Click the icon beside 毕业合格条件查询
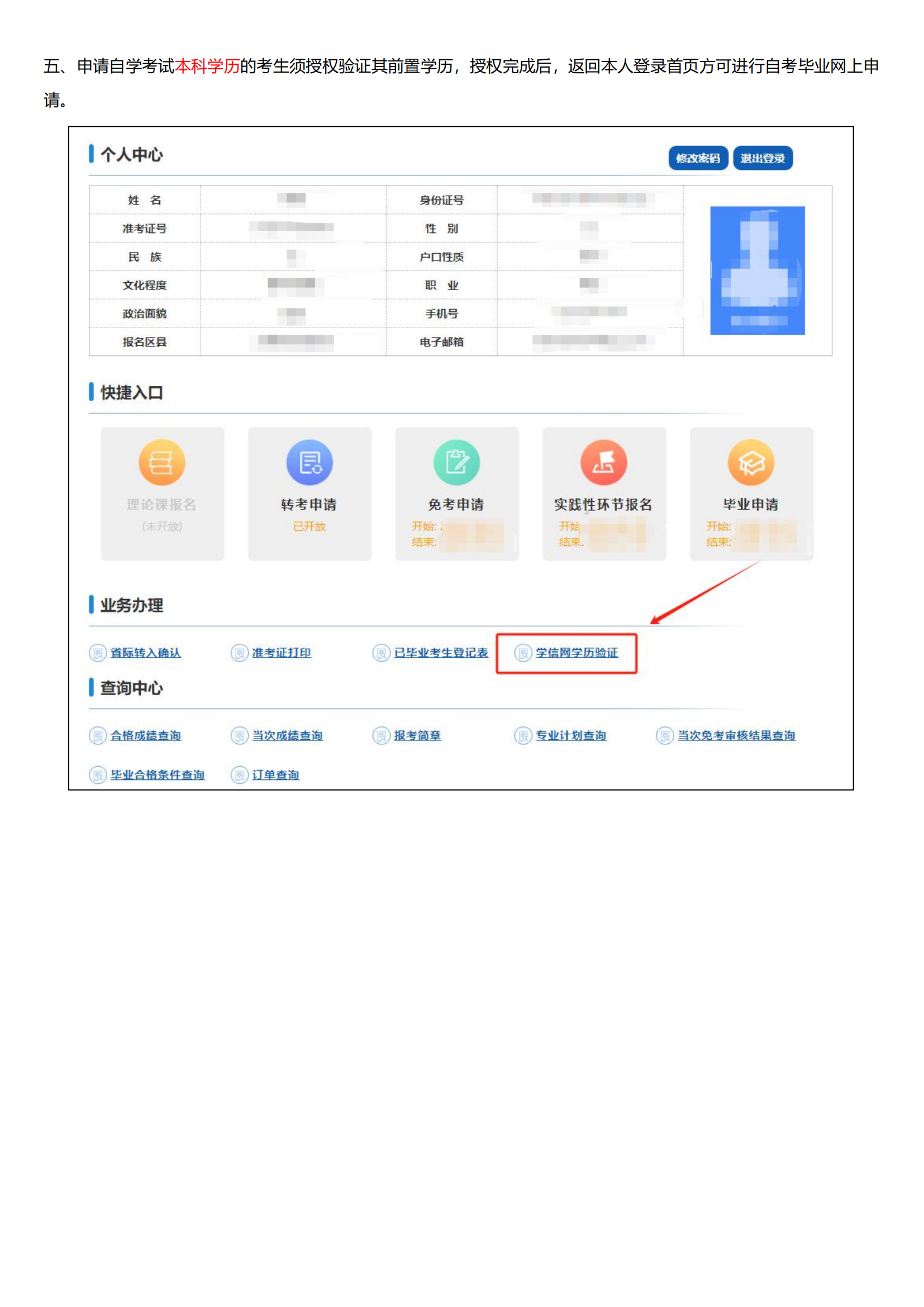924x1307 pixels. click(98, 774)
